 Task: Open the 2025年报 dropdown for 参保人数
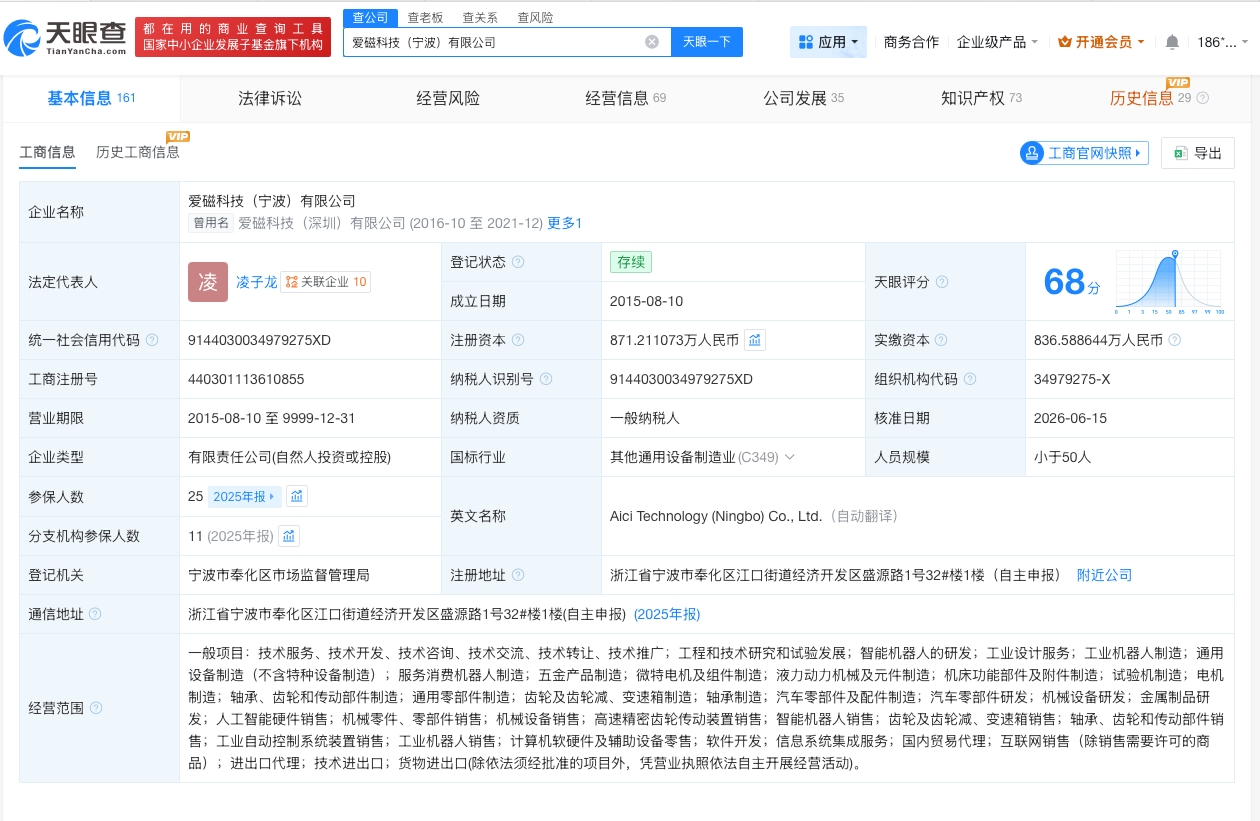pos(244,496)
